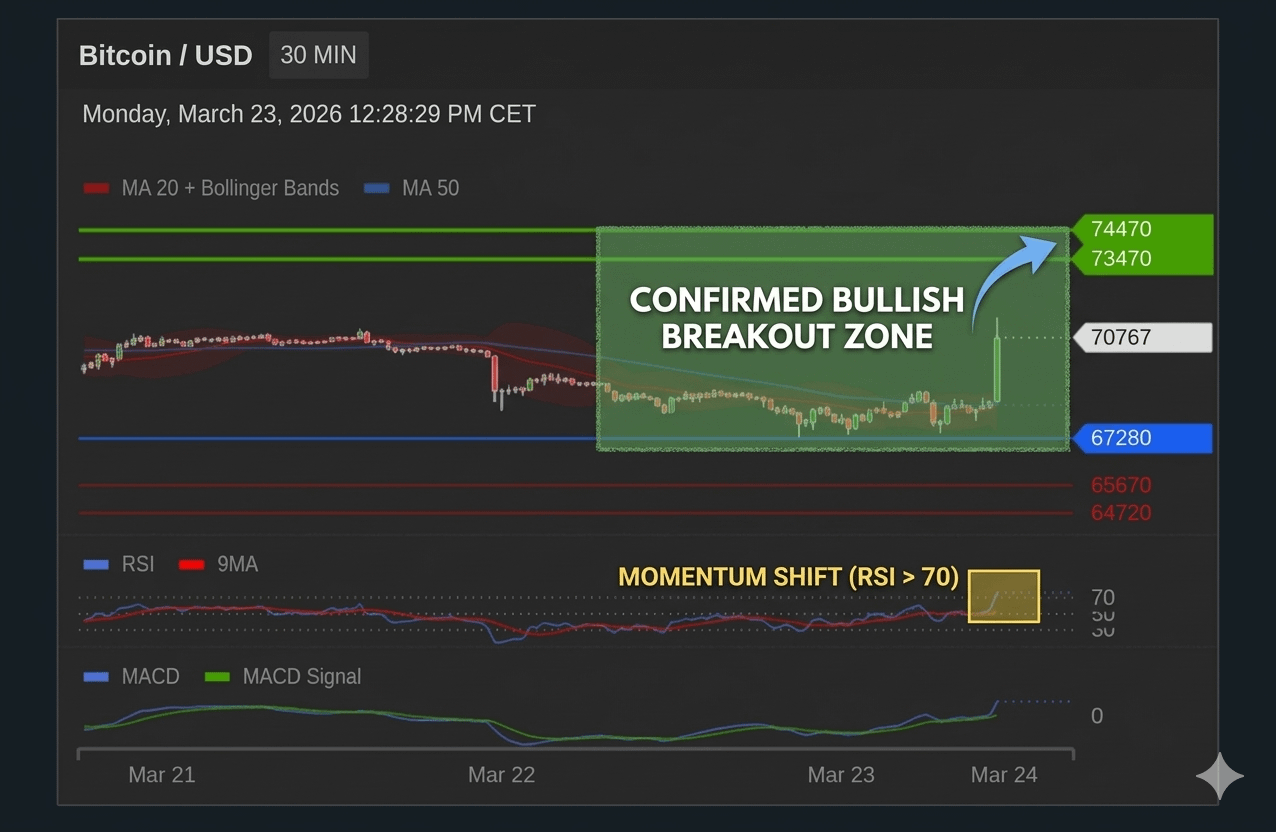Select the 74470 resistance price label
The height and width of the screenshot is (832, 1276).
coord(1143,229)
